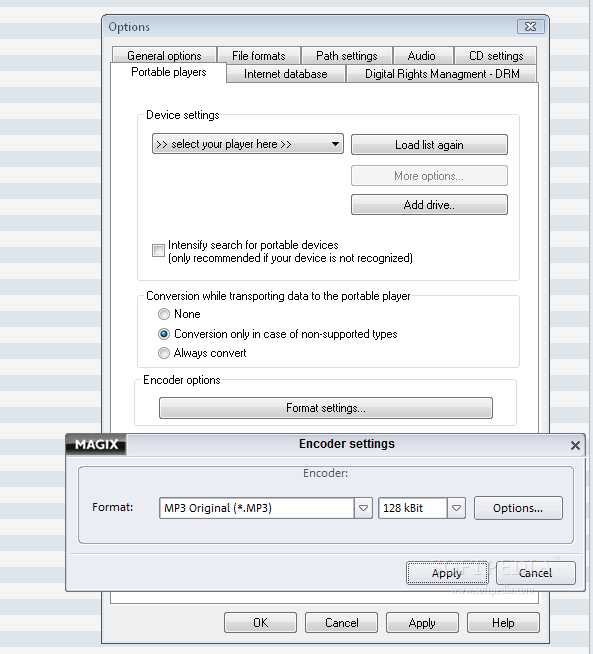Click the MP3 Original (*.MP3) format field
This screenshot has width=593, height=654.
257,508
